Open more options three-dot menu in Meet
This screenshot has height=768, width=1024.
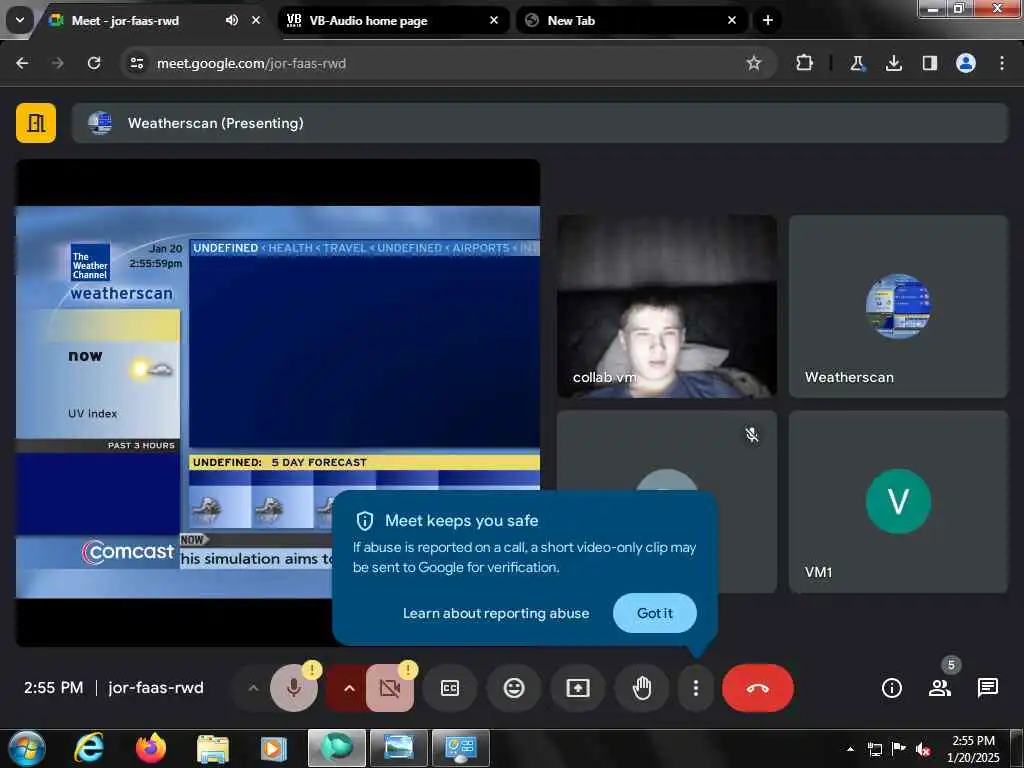[696, 688]
